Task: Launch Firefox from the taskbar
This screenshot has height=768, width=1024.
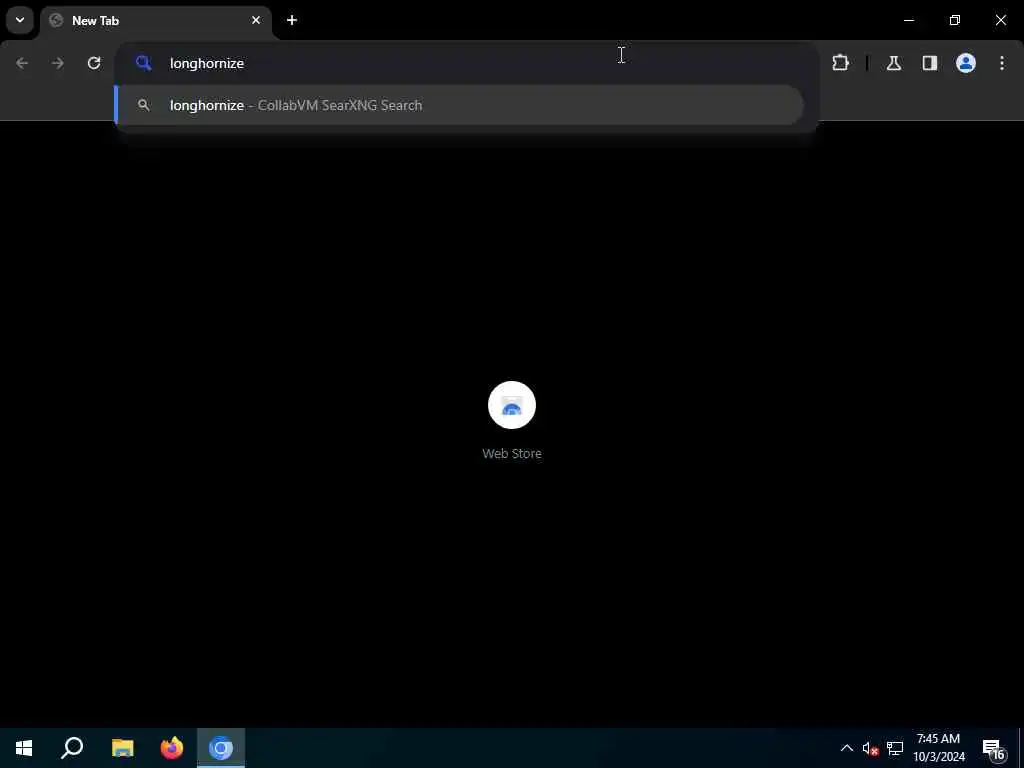Action: click(172, 748)
